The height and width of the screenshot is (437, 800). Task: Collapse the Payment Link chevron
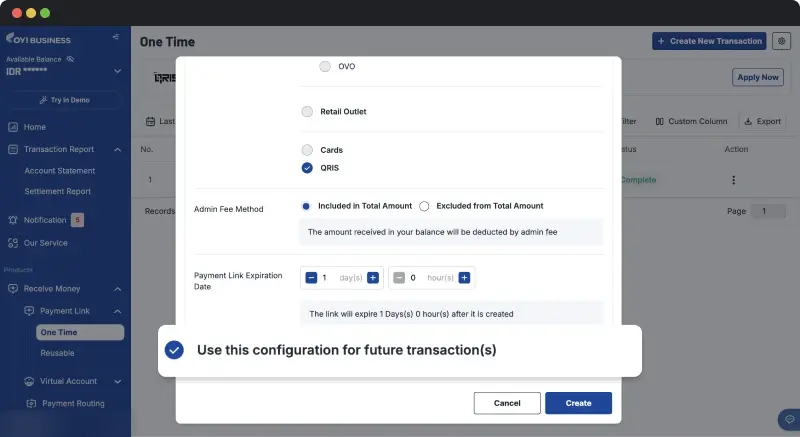(x=117, y=312)
